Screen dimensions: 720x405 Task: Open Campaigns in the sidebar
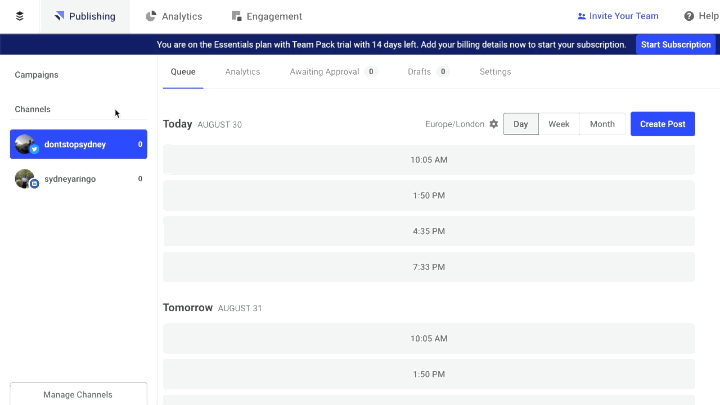tap(36, 75)
